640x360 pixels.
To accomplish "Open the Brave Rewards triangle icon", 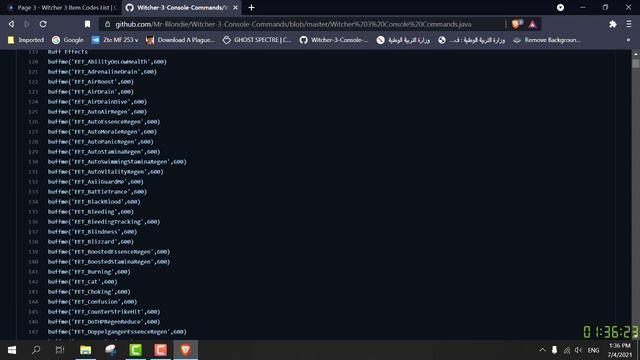I will coord(533,24).
